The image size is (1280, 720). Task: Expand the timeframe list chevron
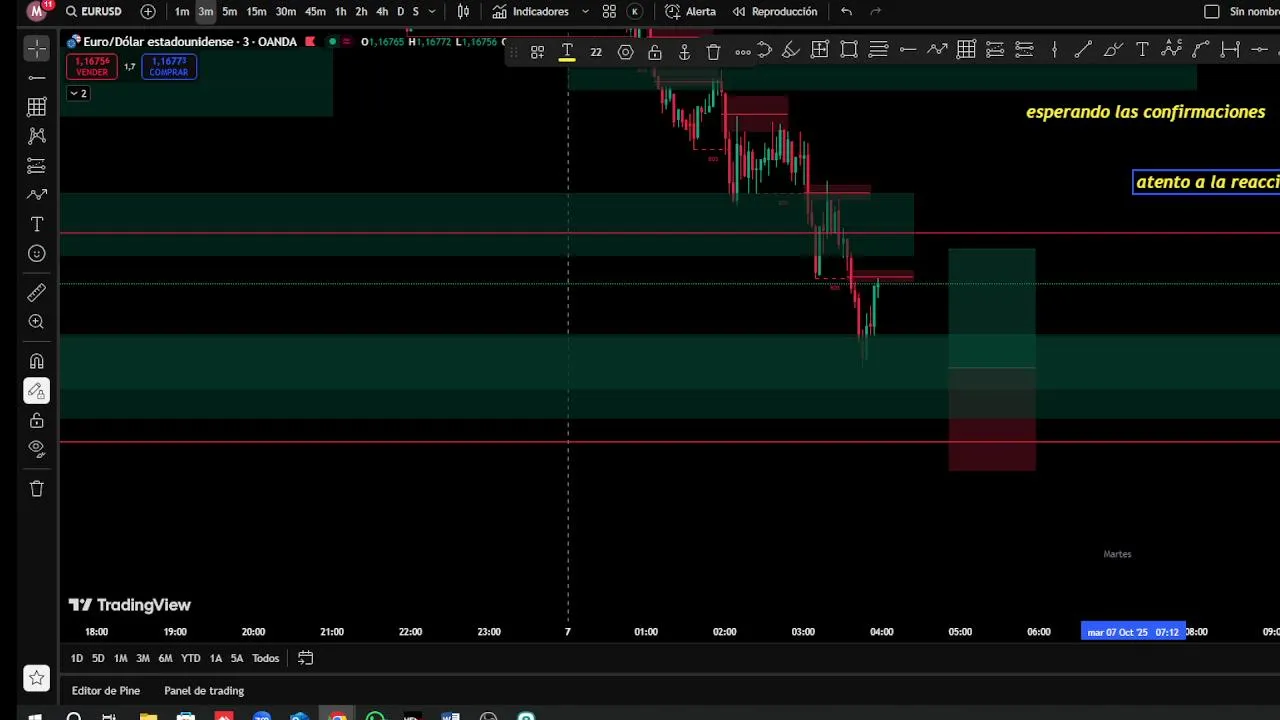432,11
